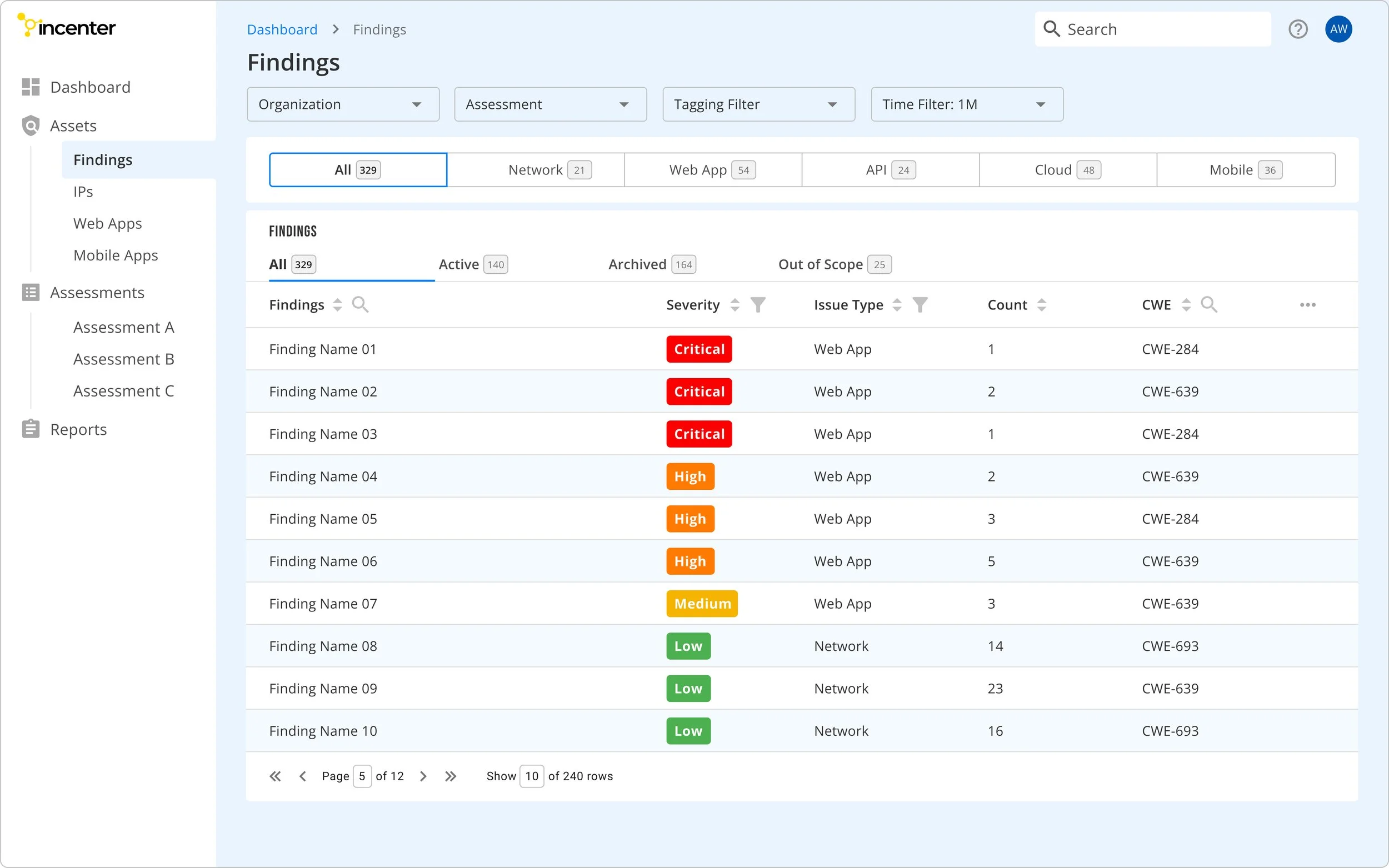Jump to last page double-arrow

tap(451, 776)
